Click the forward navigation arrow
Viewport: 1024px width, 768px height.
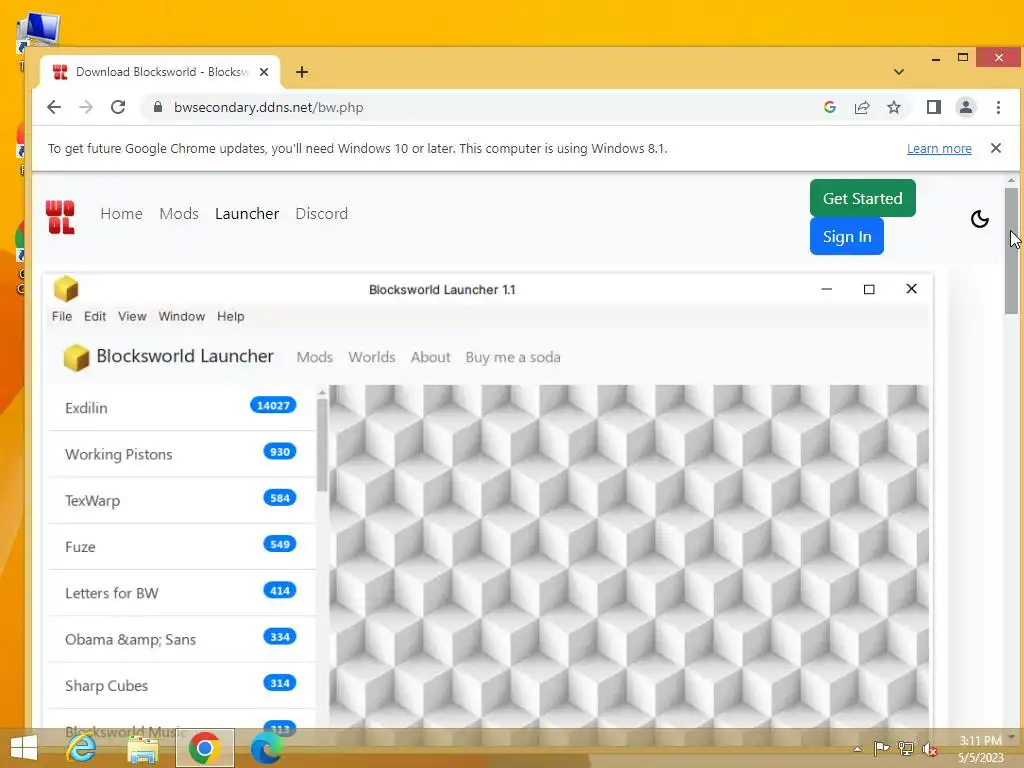(86, 107)
